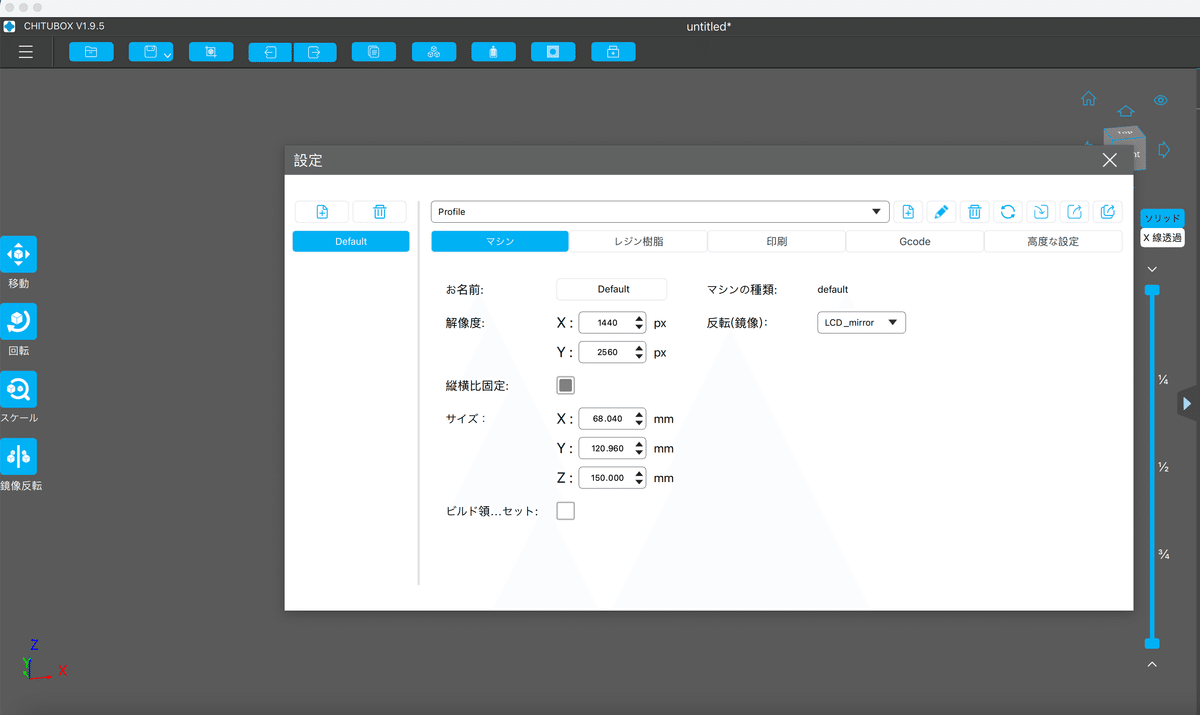
Task: Select the 回転 (Rotate) tool
Action: (19, 323)
